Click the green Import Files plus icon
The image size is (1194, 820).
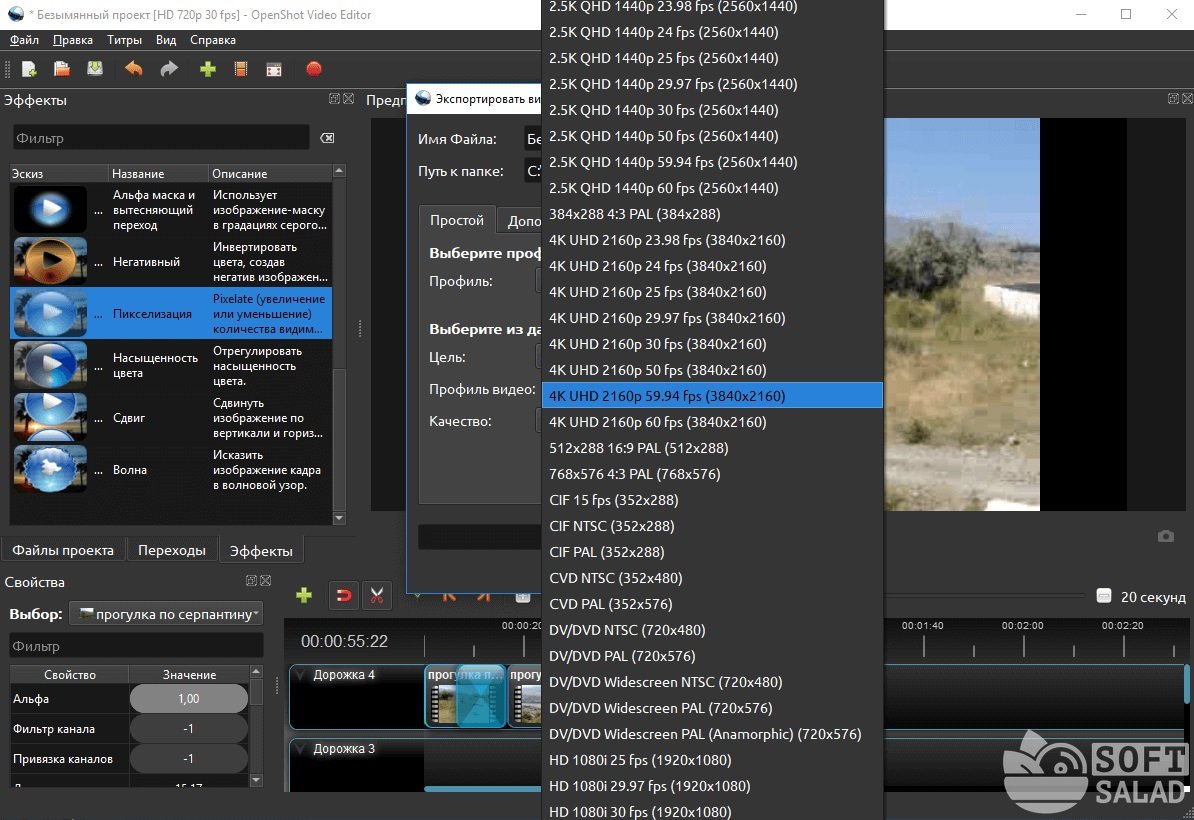[x=208, y=69]
